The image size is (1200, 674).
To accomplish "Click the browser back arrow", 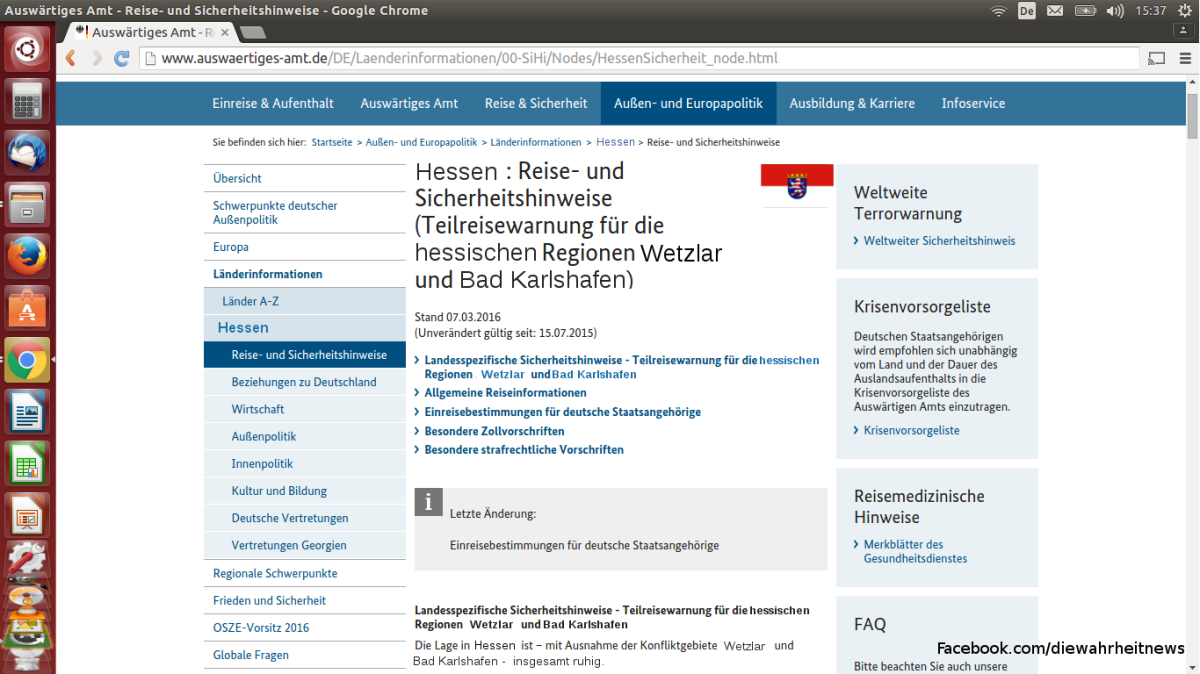I will pyautogui.click(x=71, y=58).
